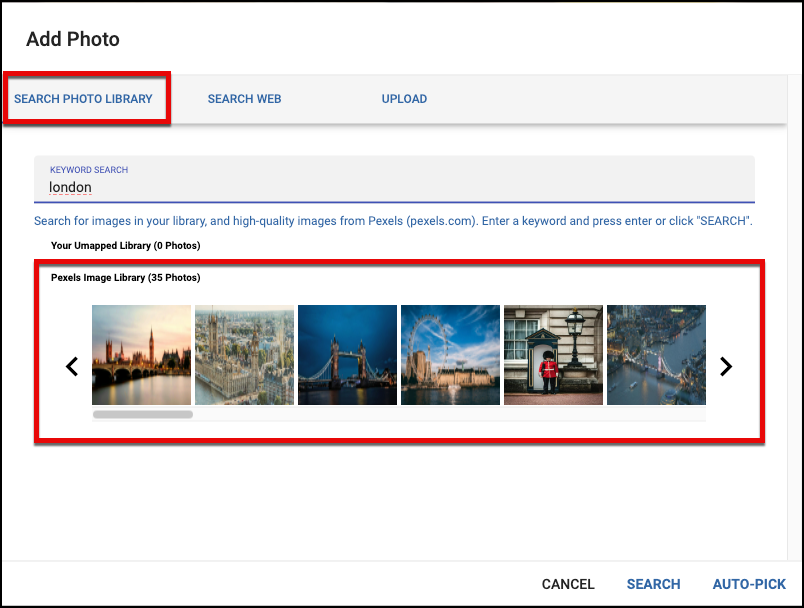Viewport: 804px width, 608px height.
Task: Select the Tower Bridge night photo
Action: pos(347,355)
